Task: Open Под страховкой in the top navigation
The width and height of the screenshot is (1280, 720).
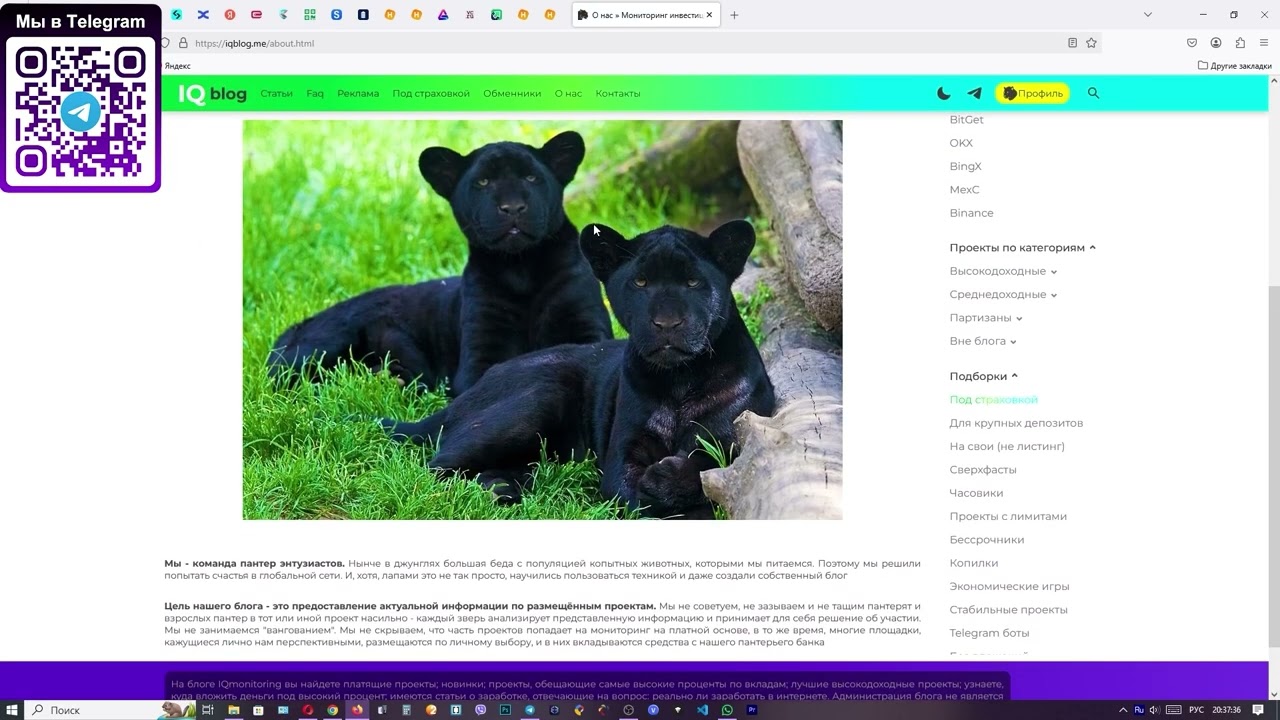Action: pyautogui.click(x=431, y=93)
